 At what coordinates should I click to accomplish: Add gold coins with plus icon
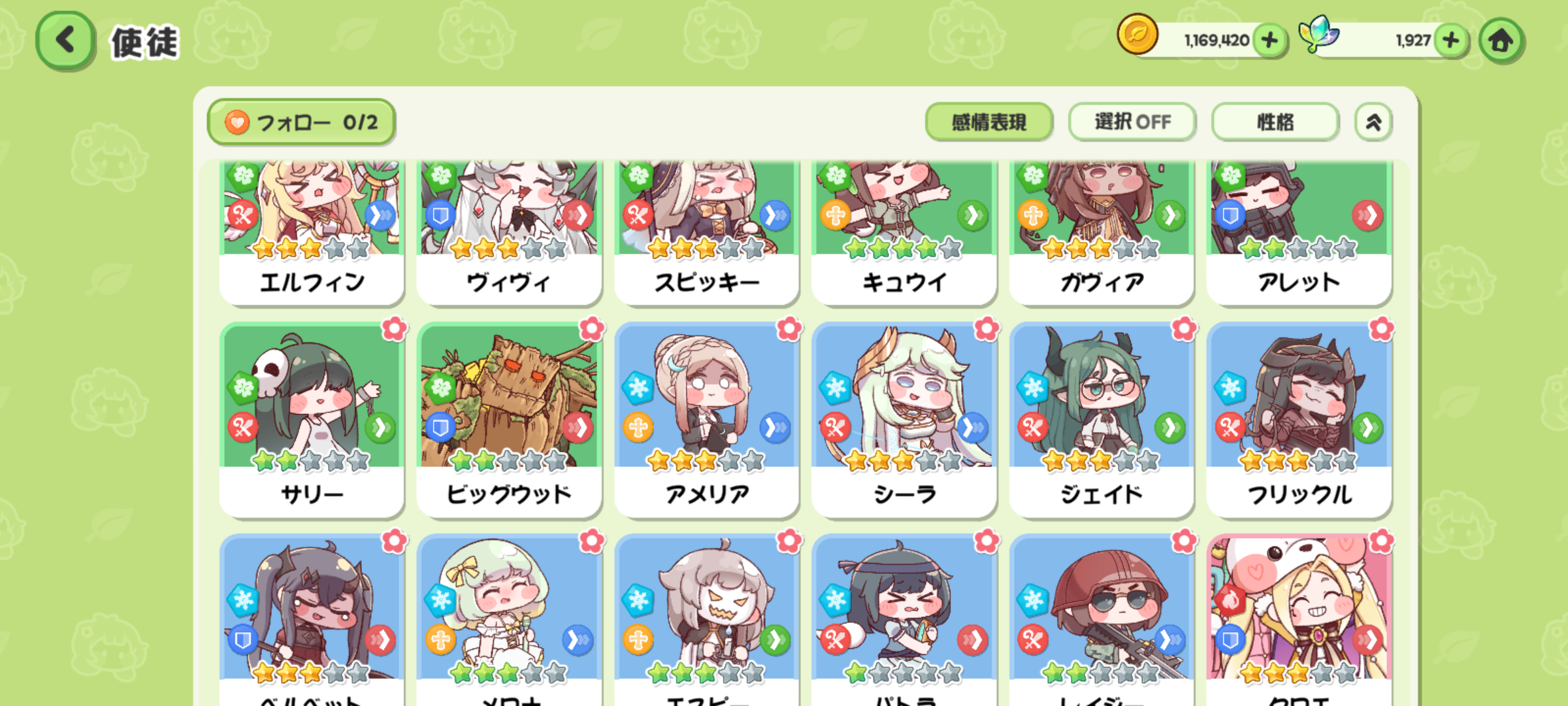[x=1269, y=40]
